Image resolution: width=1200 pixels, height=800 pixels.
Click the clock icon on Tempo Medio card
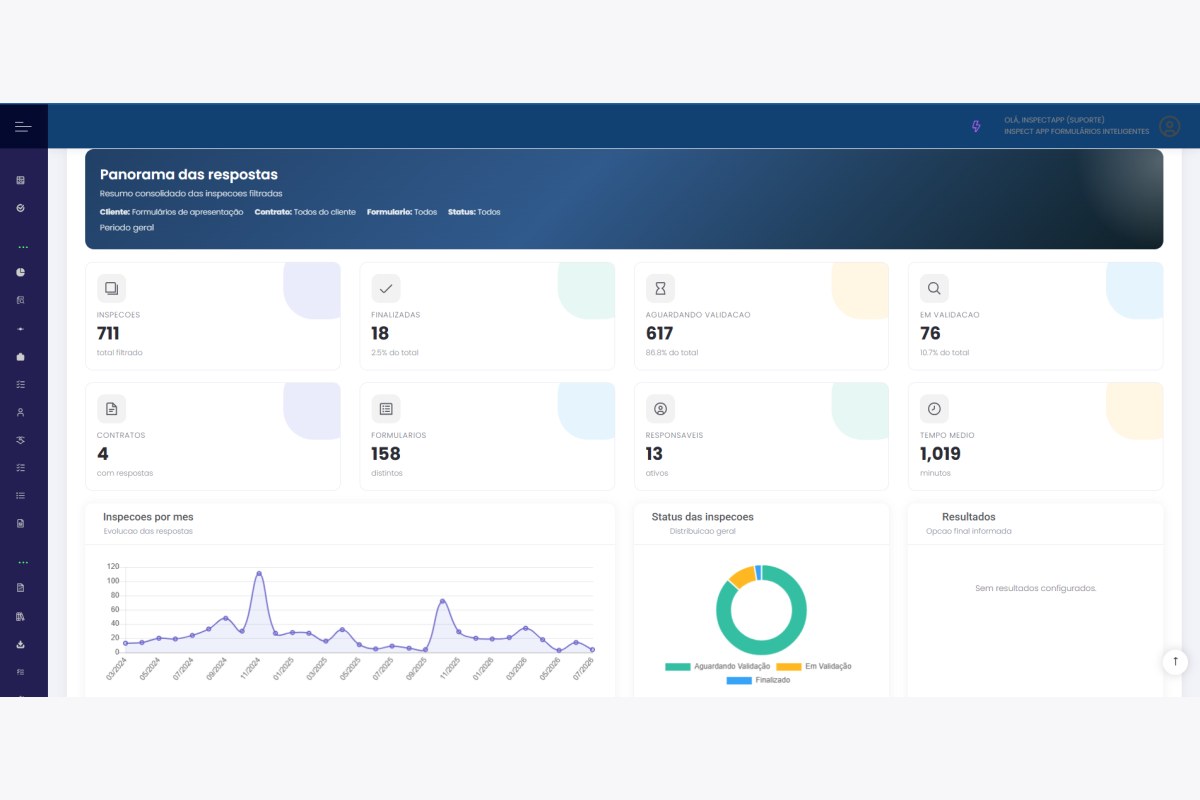[x=934, y=408]
